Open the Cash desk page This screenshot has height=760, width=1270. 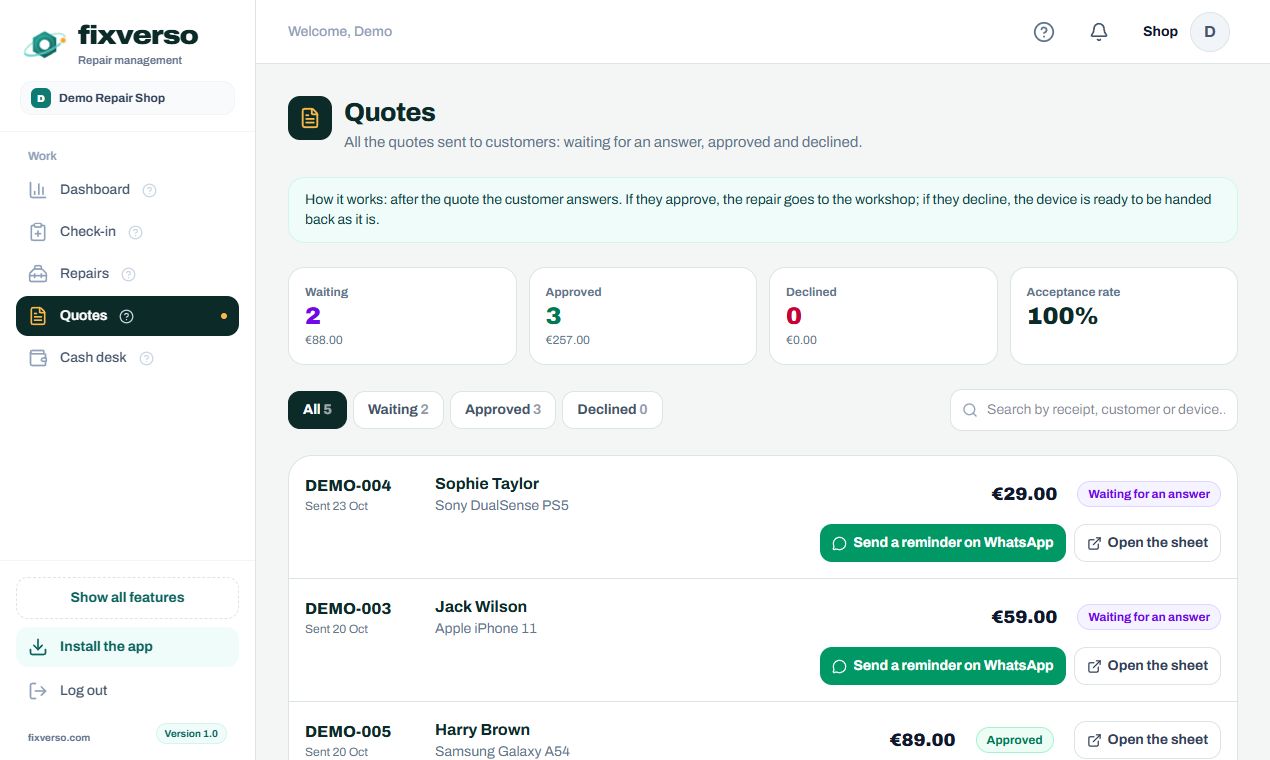tap(127, 358)
